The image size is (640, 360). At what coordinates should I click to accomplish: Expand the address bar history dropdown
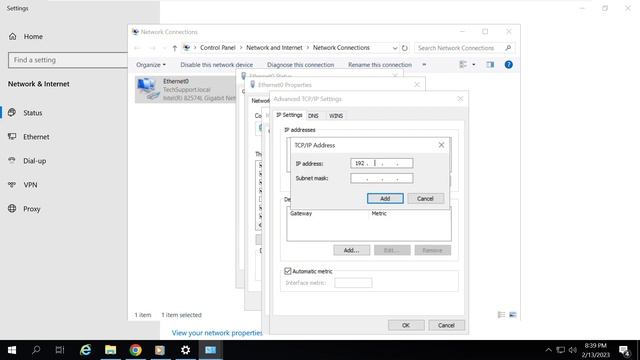click(x=395, y=48)
